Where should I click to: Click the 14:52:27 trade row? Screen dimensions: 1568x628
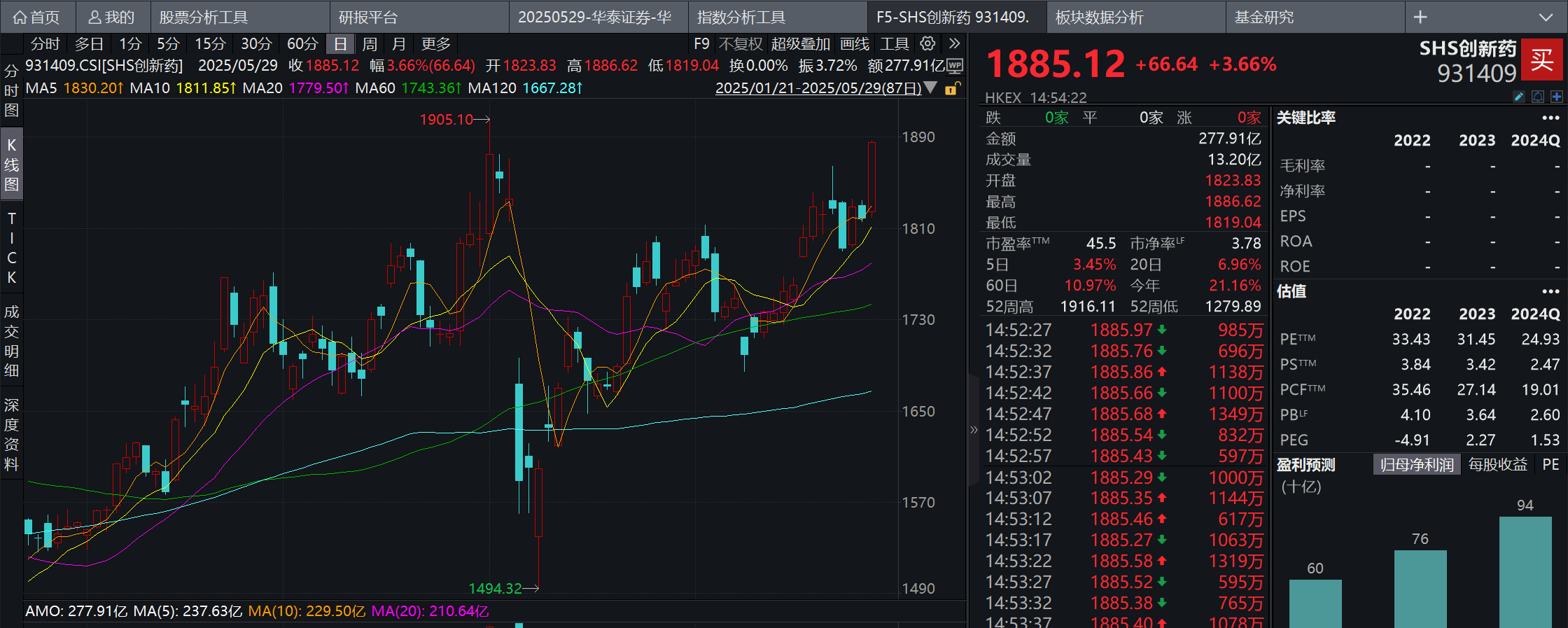1124,330
